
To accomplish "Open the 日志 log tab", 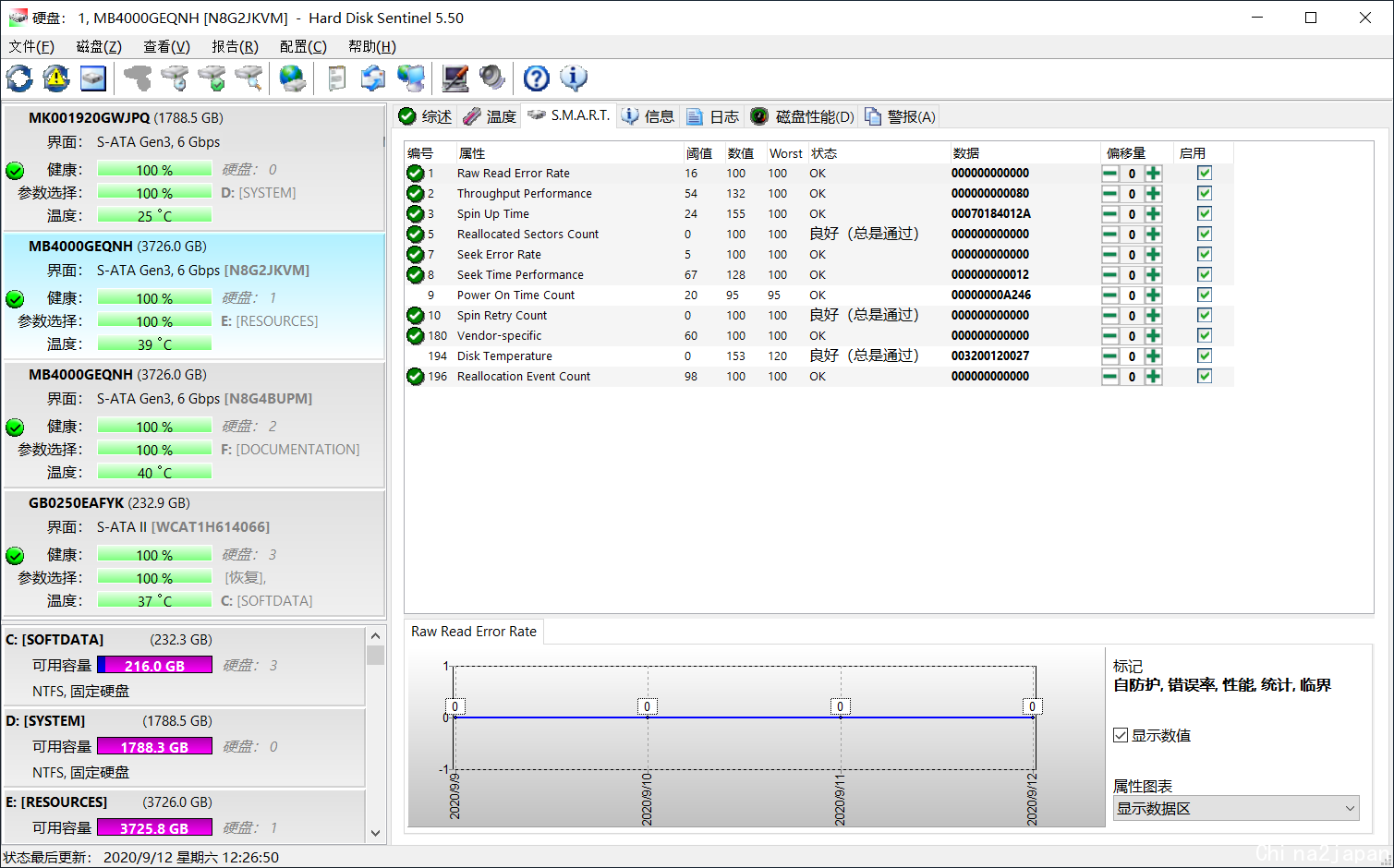I will pos(713,116).
